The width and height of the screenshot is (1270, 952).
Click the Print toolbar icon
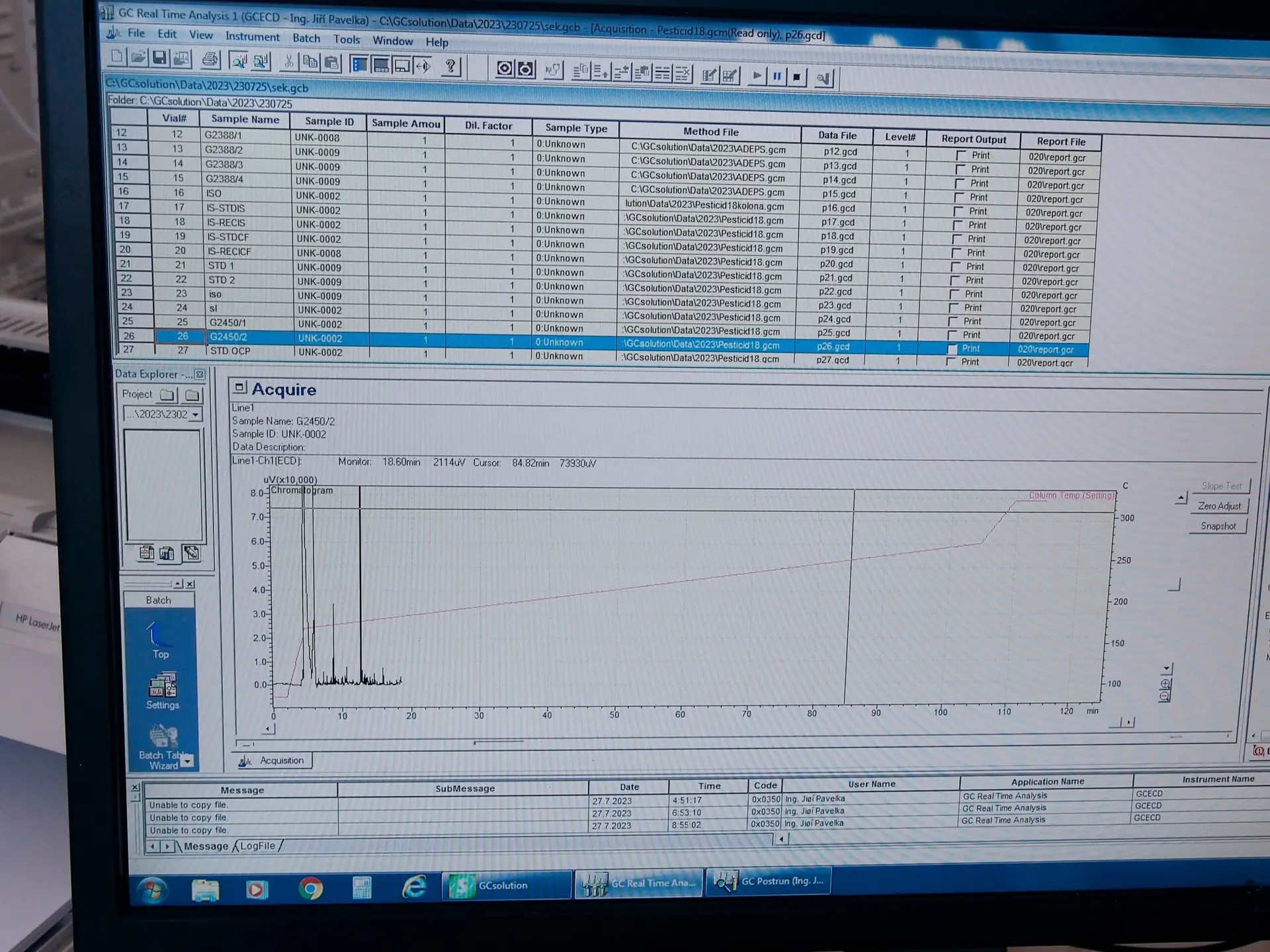pyautogui.click(x=210, y=60)
